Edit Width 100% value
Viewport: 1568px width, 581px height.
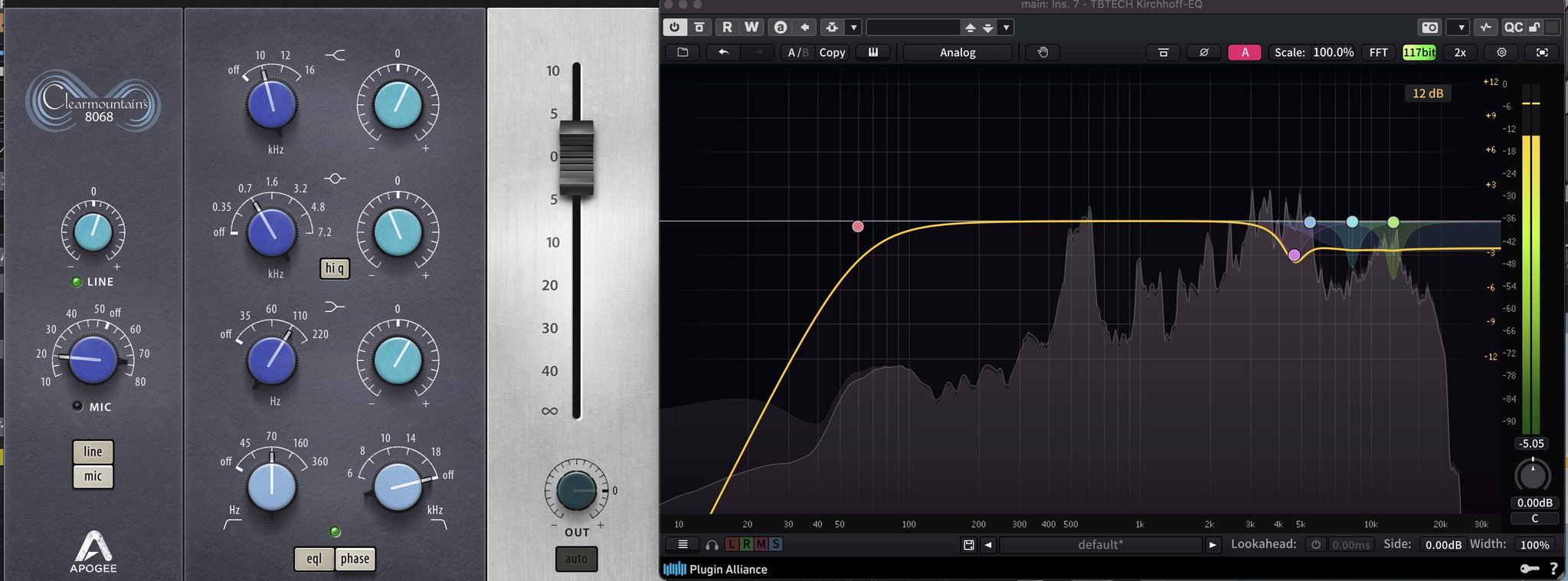click(x=1534, y=545)
